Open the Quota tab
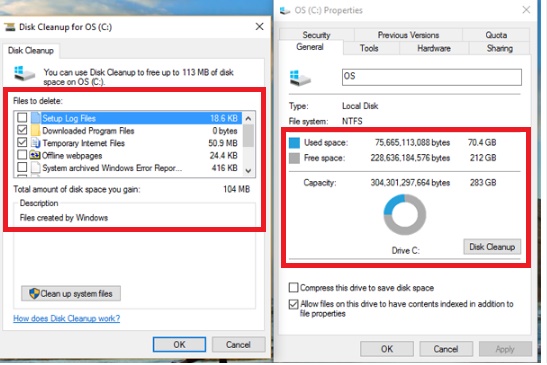547x365 pixels. tap(496, 35)
